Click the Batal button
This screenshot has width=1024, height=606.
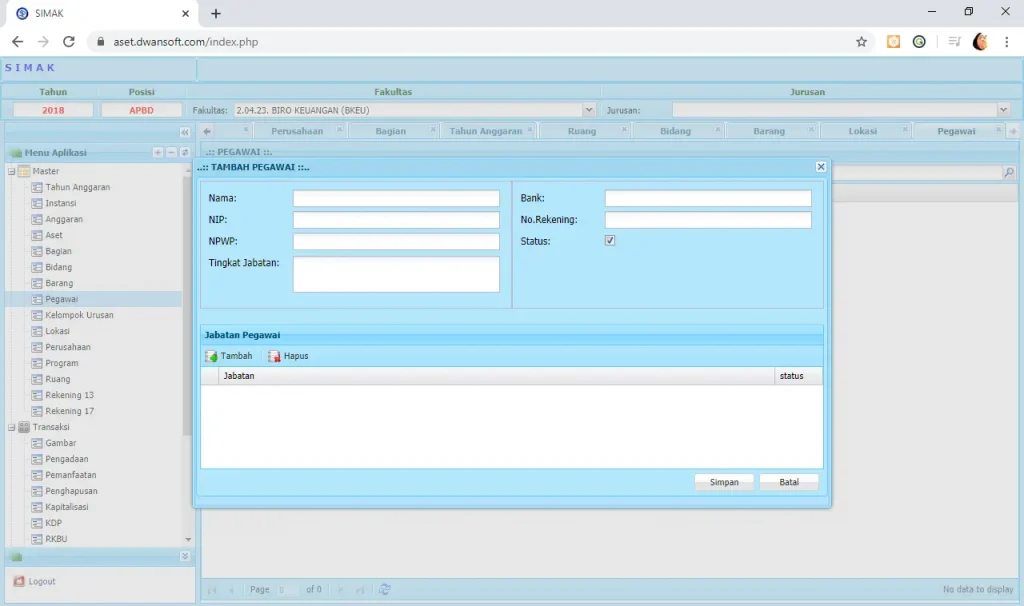(789, 482)
